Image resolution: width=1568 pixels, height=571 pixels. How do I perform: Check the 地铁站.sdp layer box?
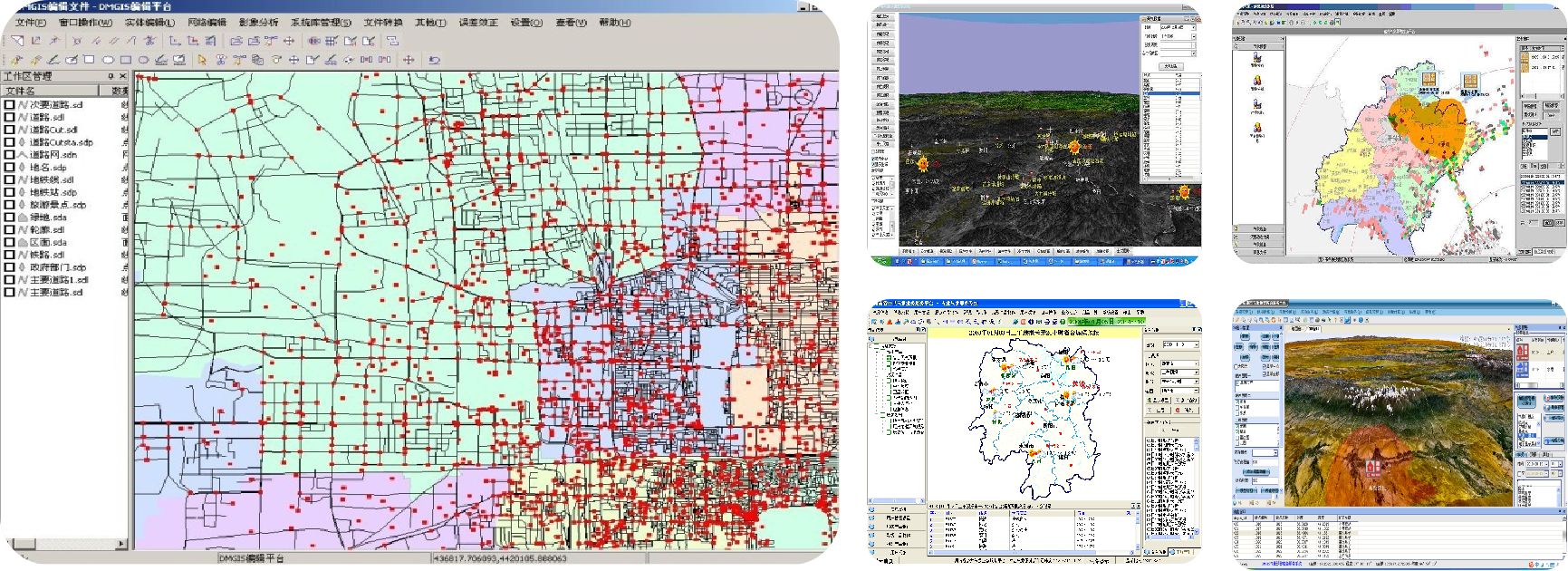click(x=9, y=192)
